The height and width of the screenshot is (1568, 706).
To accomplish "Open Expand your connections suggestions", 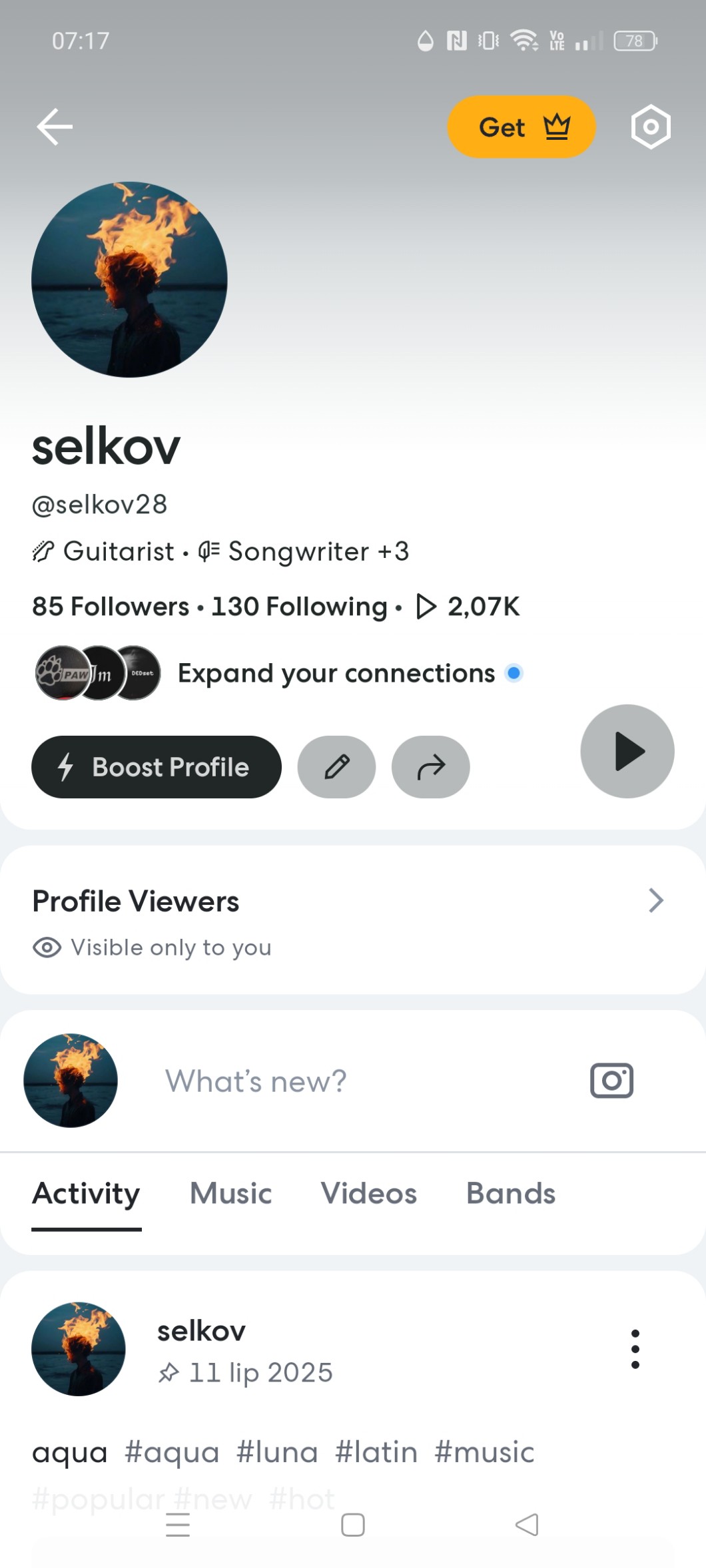I will pyautogui.click(x=336, y=674).
